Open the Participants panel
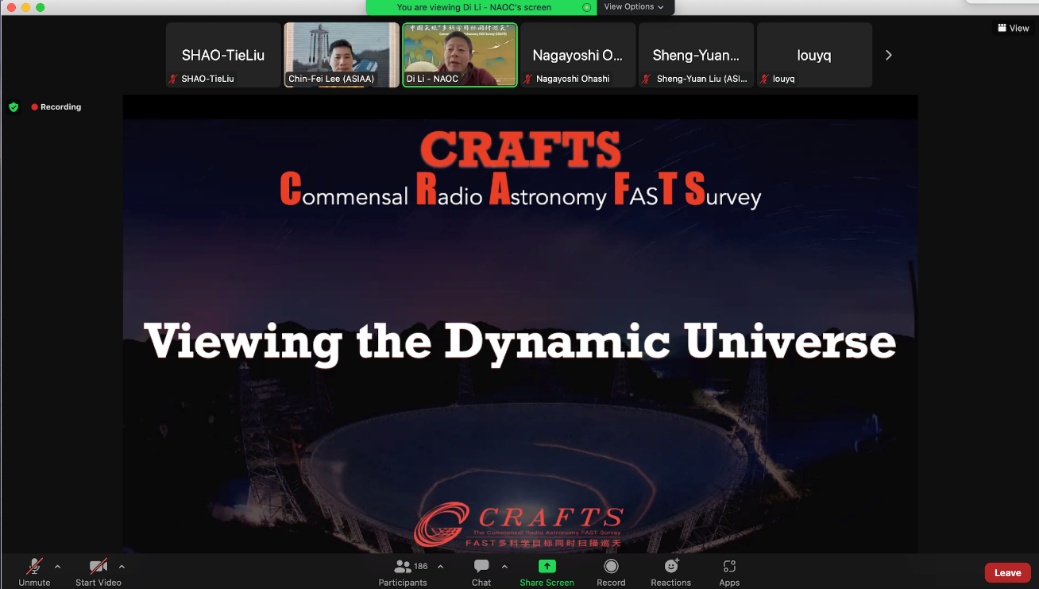This screenshot has width=1039, height=589. tap(402, 571)
